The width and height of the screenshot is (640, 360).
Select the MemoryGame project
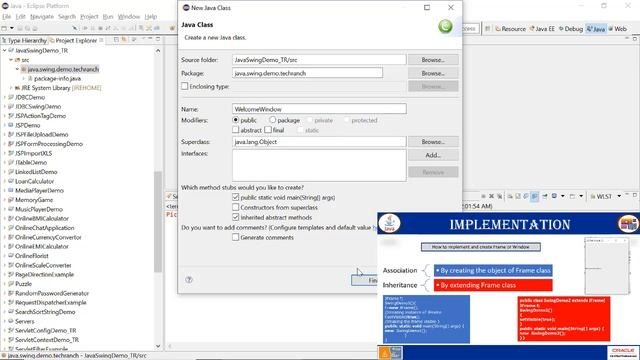34,200
